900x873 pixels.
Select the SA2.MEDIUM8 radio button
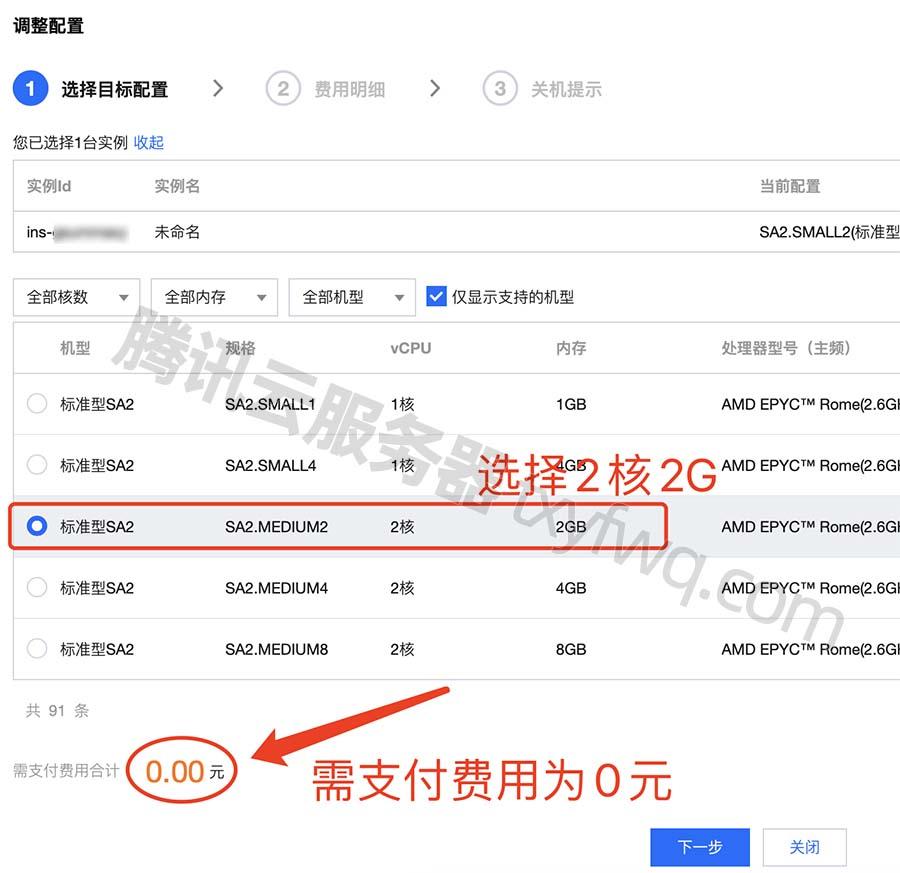(x=37, y=649)
